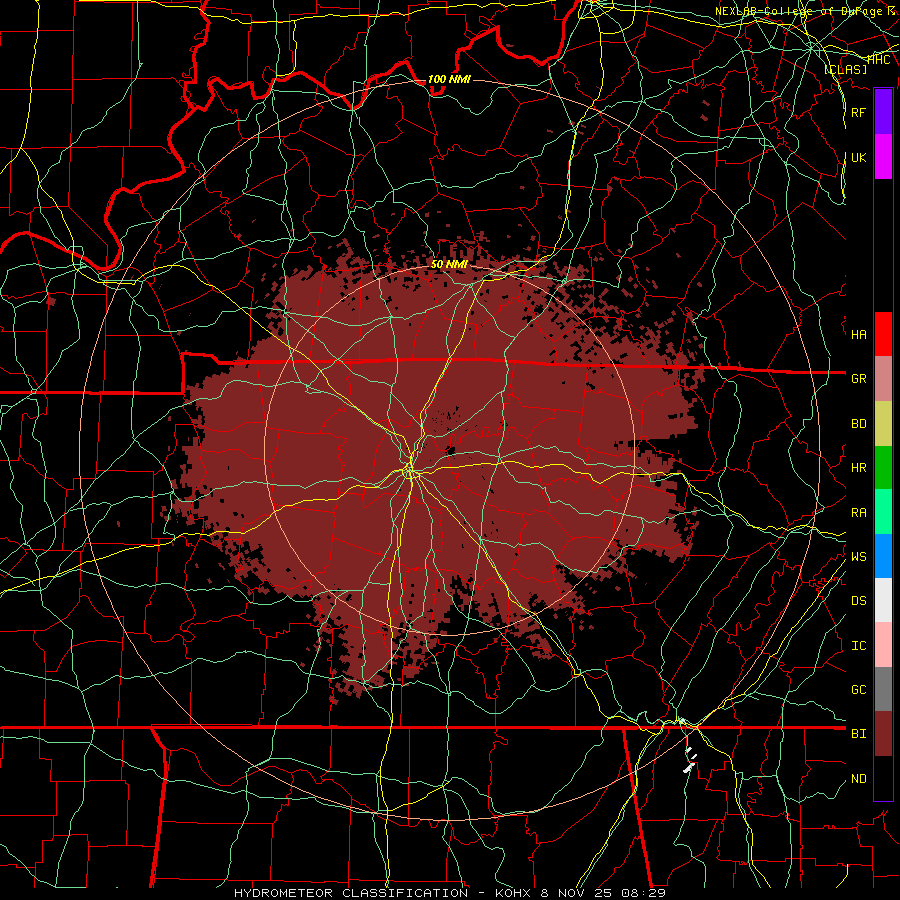
Task: Click the "RF" legend label
Action: (x=859, y=112)
